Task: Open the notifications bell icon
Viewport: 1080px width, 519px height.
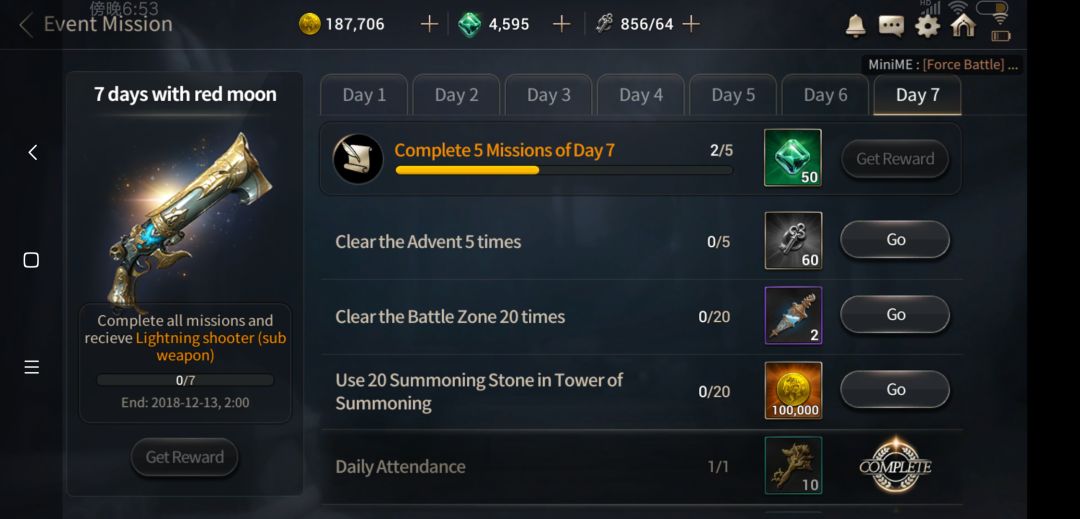Action: [x=855, y=25]
